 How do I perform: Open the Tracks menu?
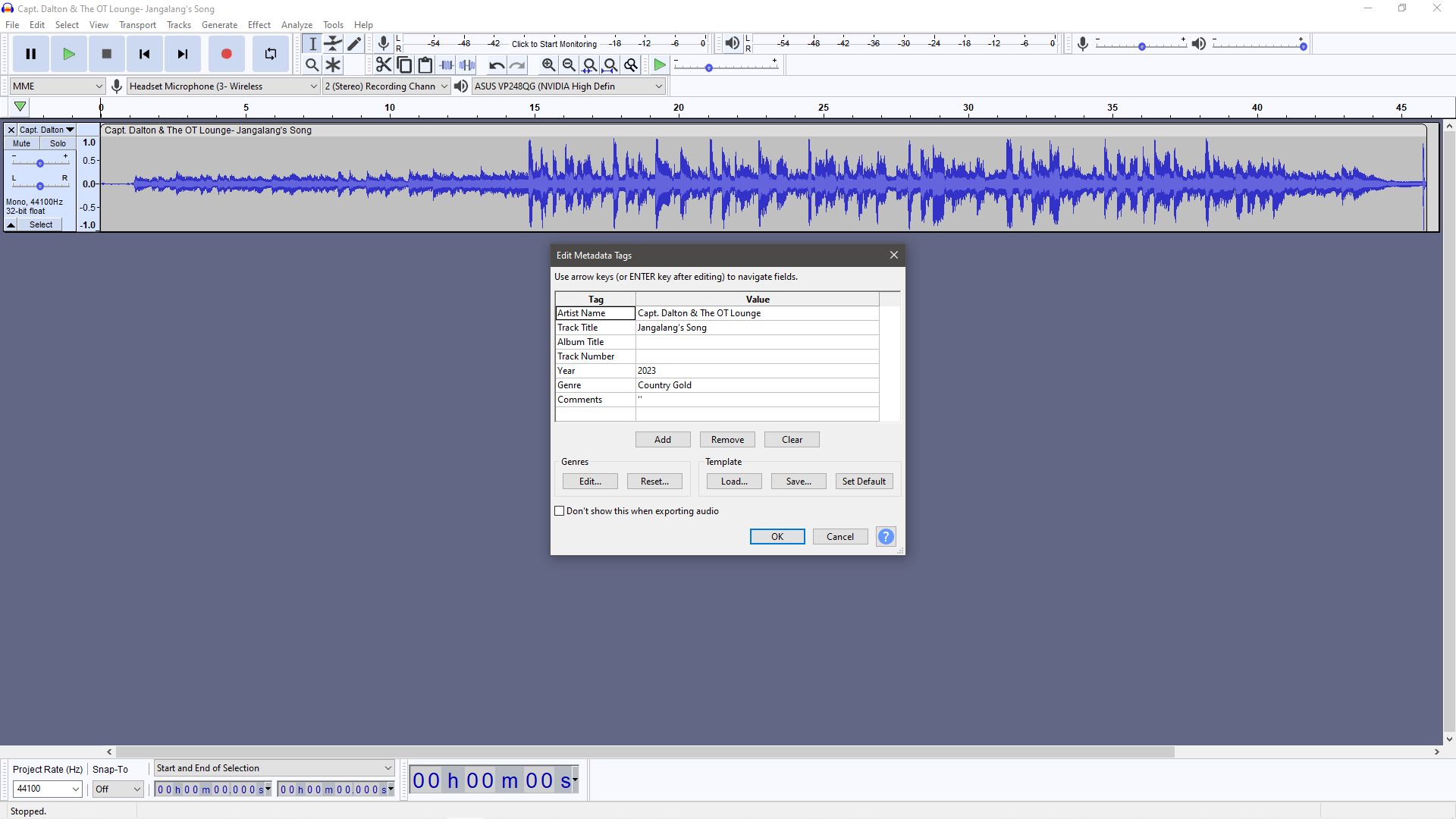click(x=179, y=25)
